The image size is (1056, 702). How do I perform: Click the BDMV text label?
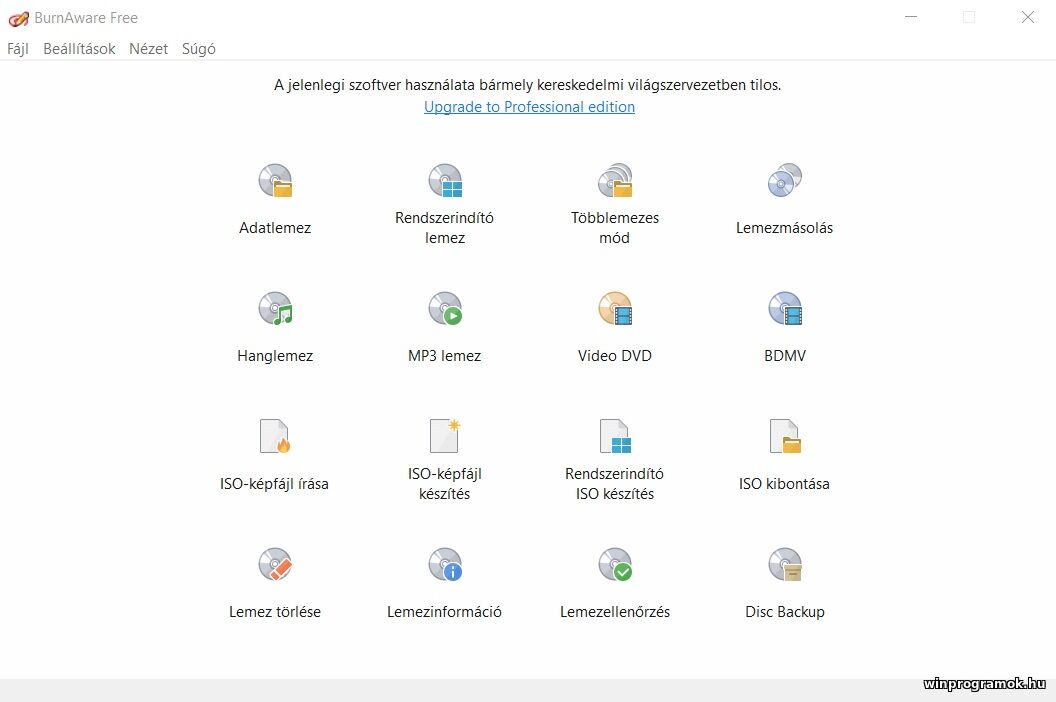[x=785, y=356]
